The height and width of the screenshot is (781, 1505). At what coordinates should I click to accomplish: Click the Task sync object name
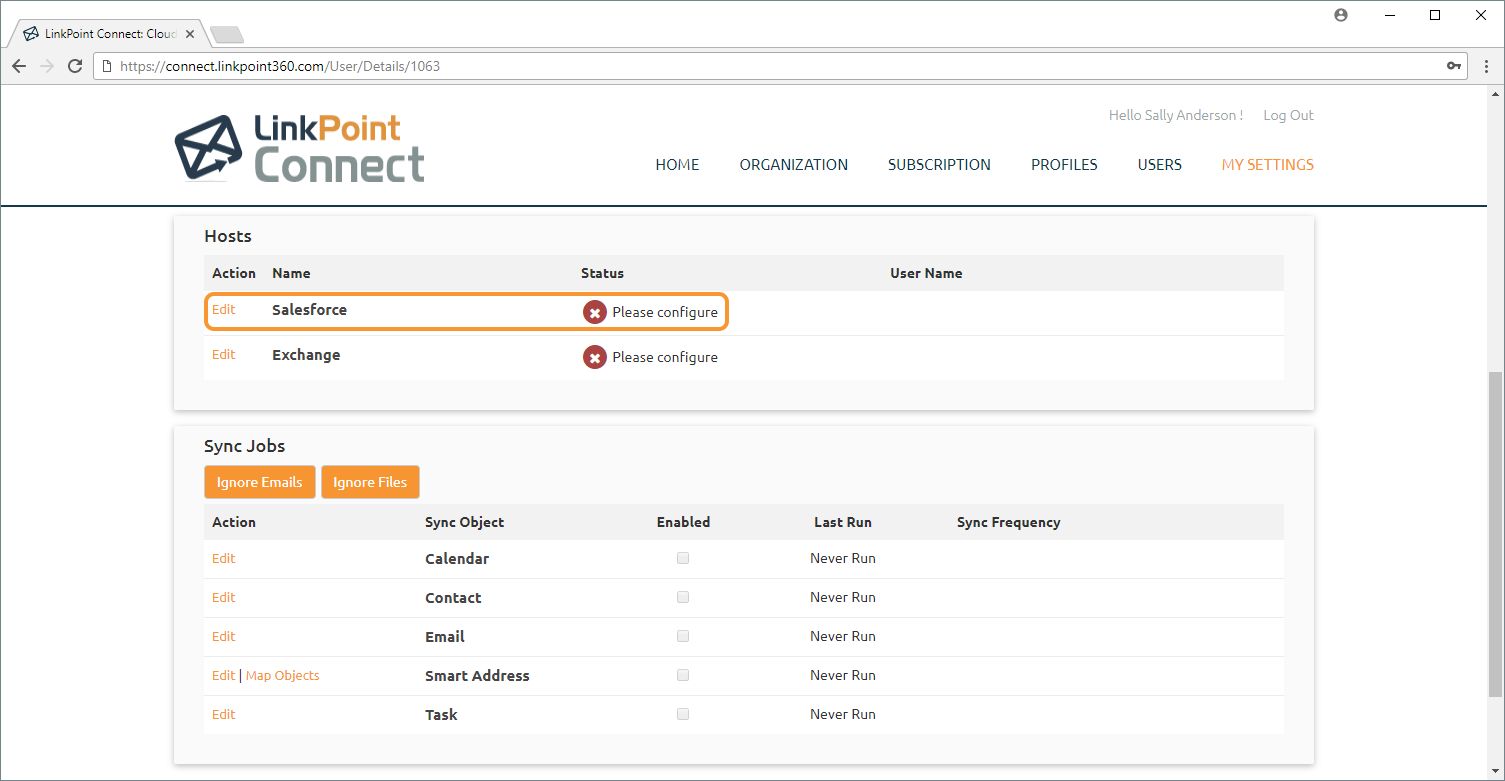pos(441,715)
